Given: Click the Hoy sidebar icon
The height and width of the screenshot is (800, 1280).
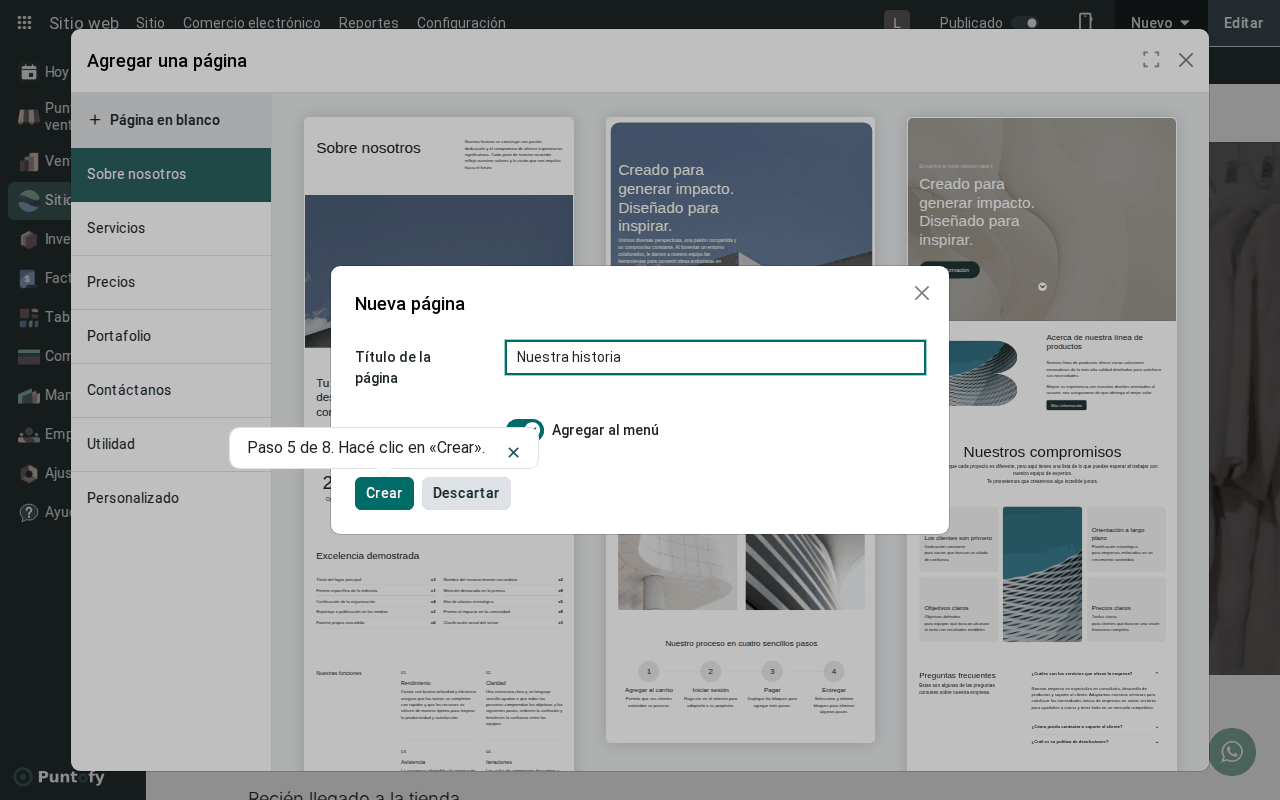Looking at the screenshot, I should 28,72.
